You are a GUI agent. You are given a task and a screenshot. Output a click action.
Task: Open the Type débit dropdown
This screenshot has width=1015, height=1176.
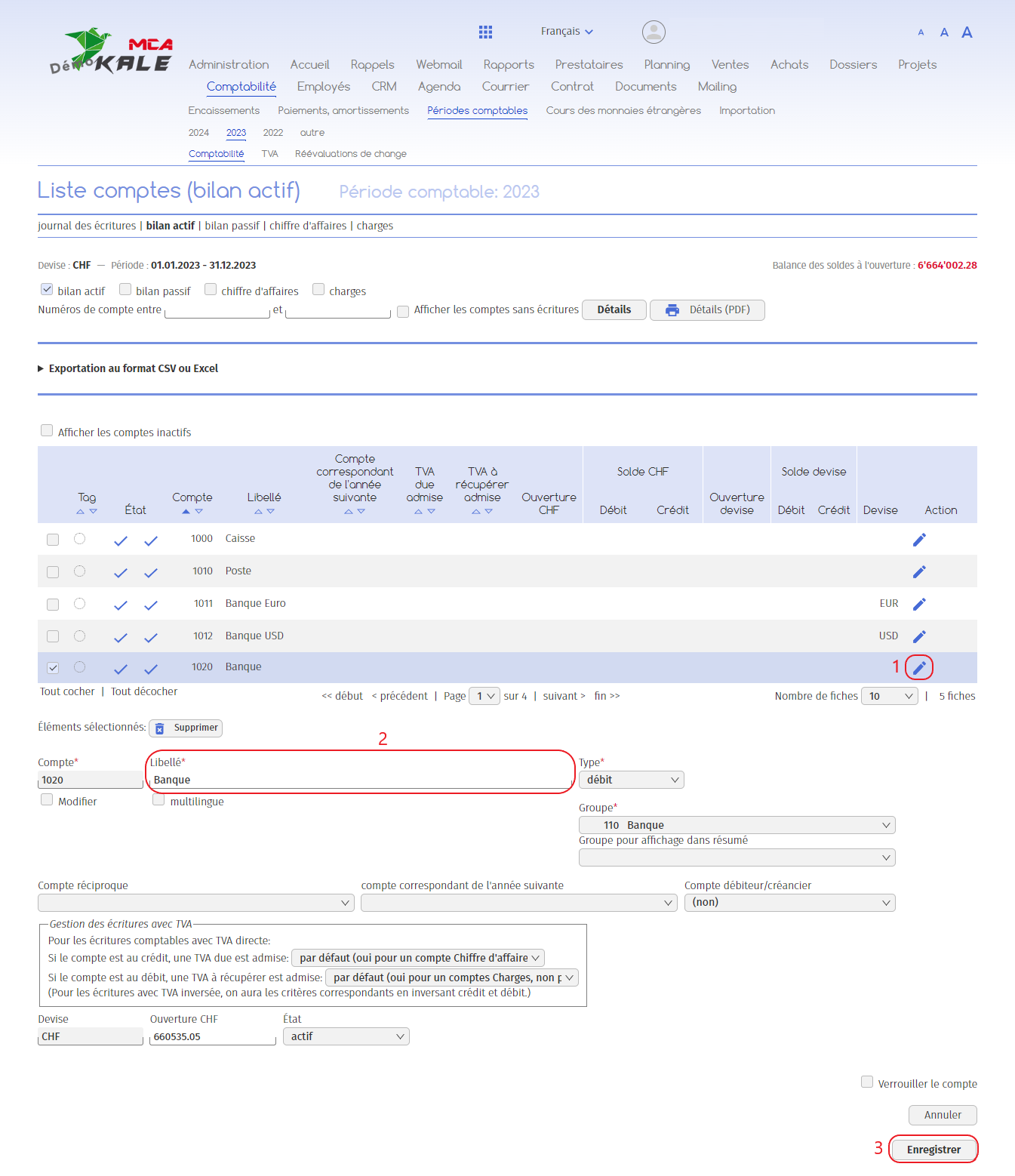[632, 780]
